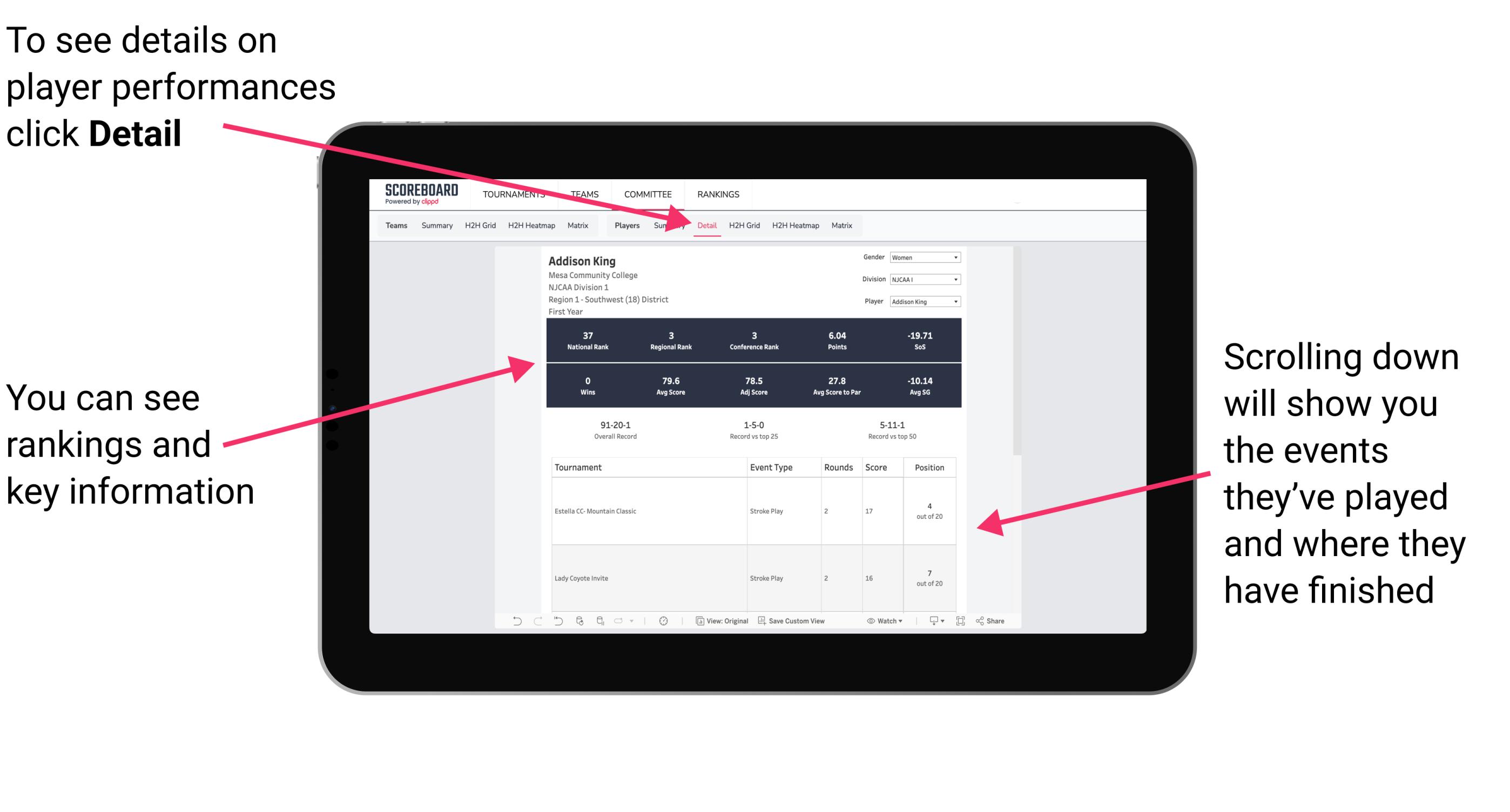Screen dimensions: 1510x812
Task: Click the Detail tab
Action: click(x=707, y=225)
